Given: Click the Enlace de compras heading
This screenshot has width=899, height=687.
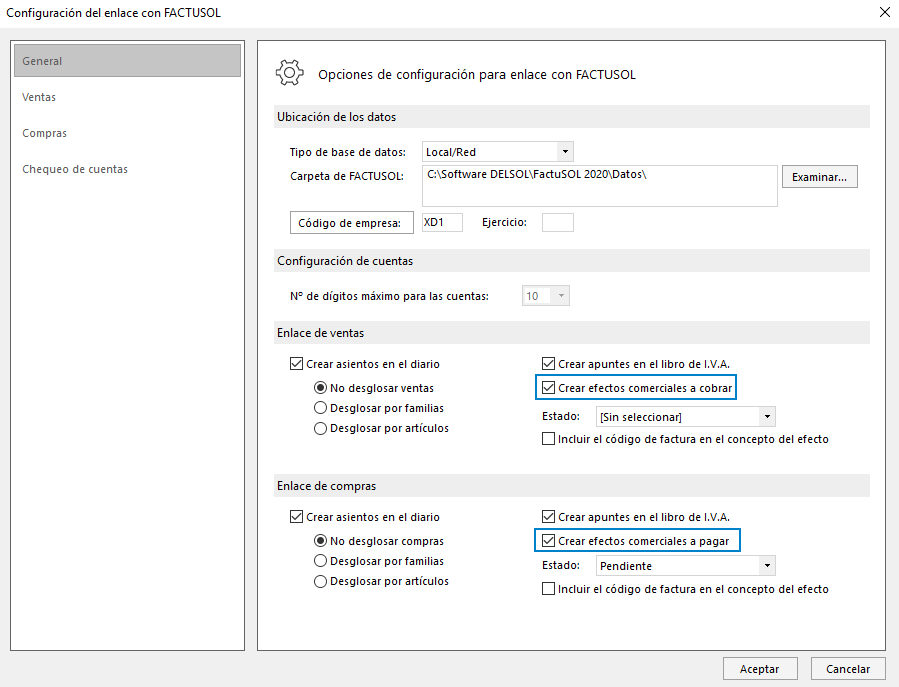Looking at the screenshot, I should click(326, 486).
